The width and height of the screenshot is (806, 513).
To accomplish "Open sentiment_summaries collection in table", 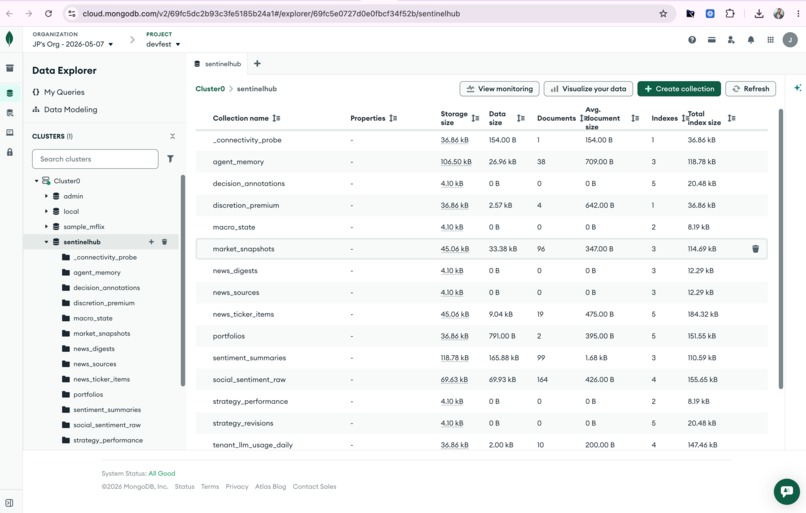I will click(249, 358).
